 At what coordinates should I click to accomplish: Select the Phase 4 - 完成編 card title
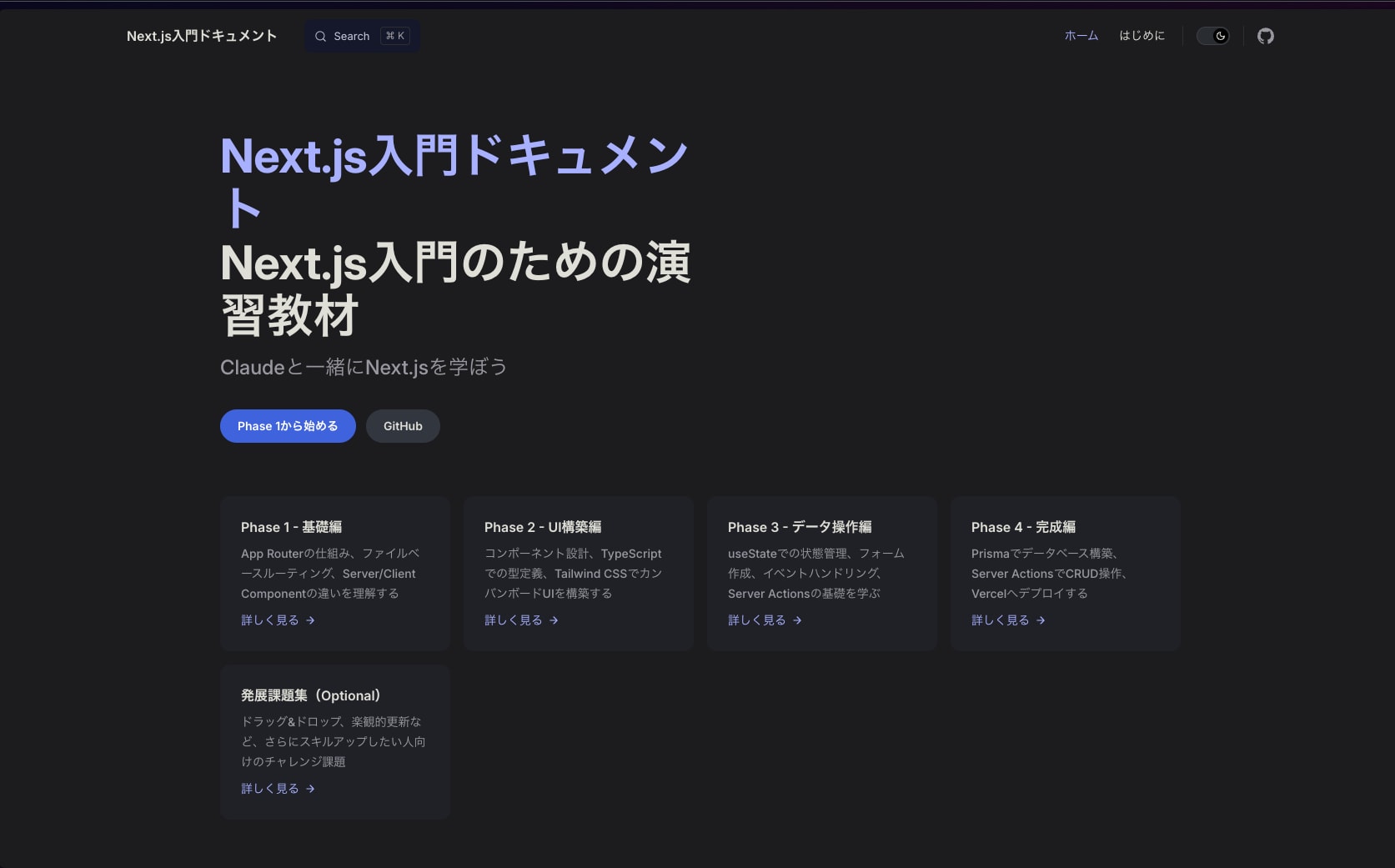(1023, 527)
